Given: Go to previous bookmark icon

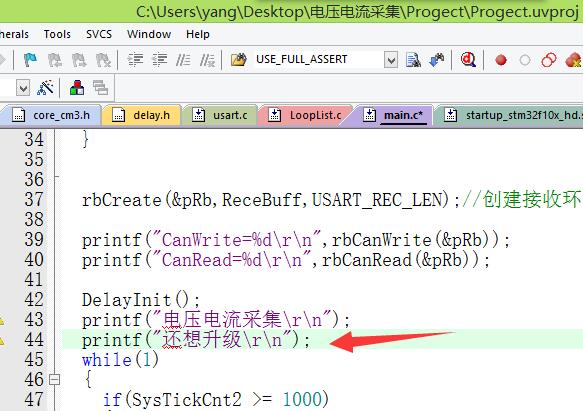Looking at the screenshot, I should click(x=55, y=60).
